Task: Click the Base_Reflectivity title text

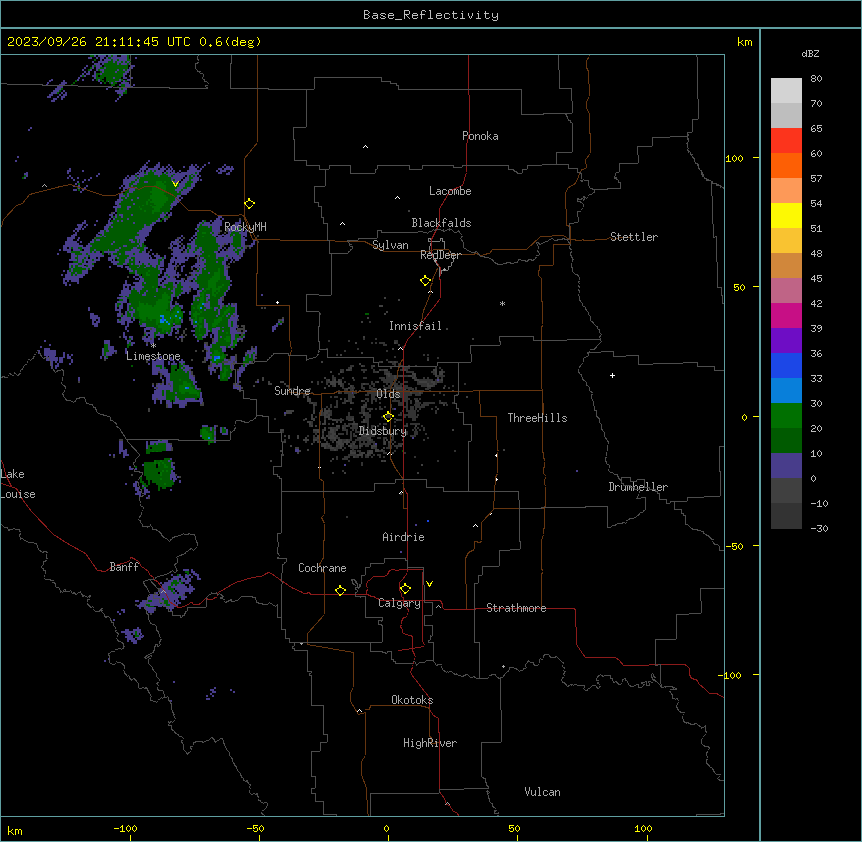Action: [x=431, y=15]
